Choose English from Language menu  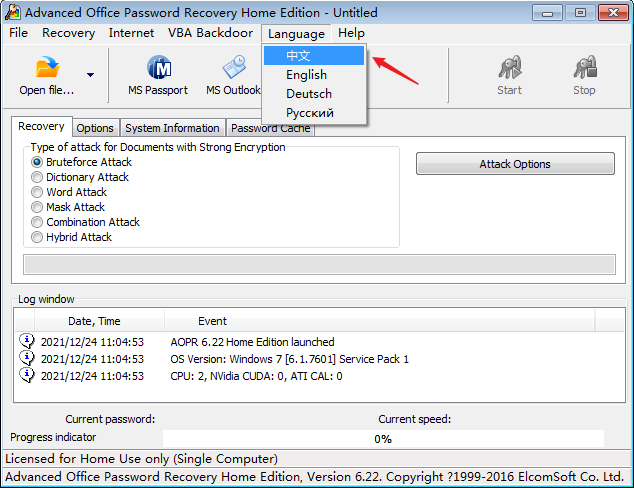click(314, 74)
